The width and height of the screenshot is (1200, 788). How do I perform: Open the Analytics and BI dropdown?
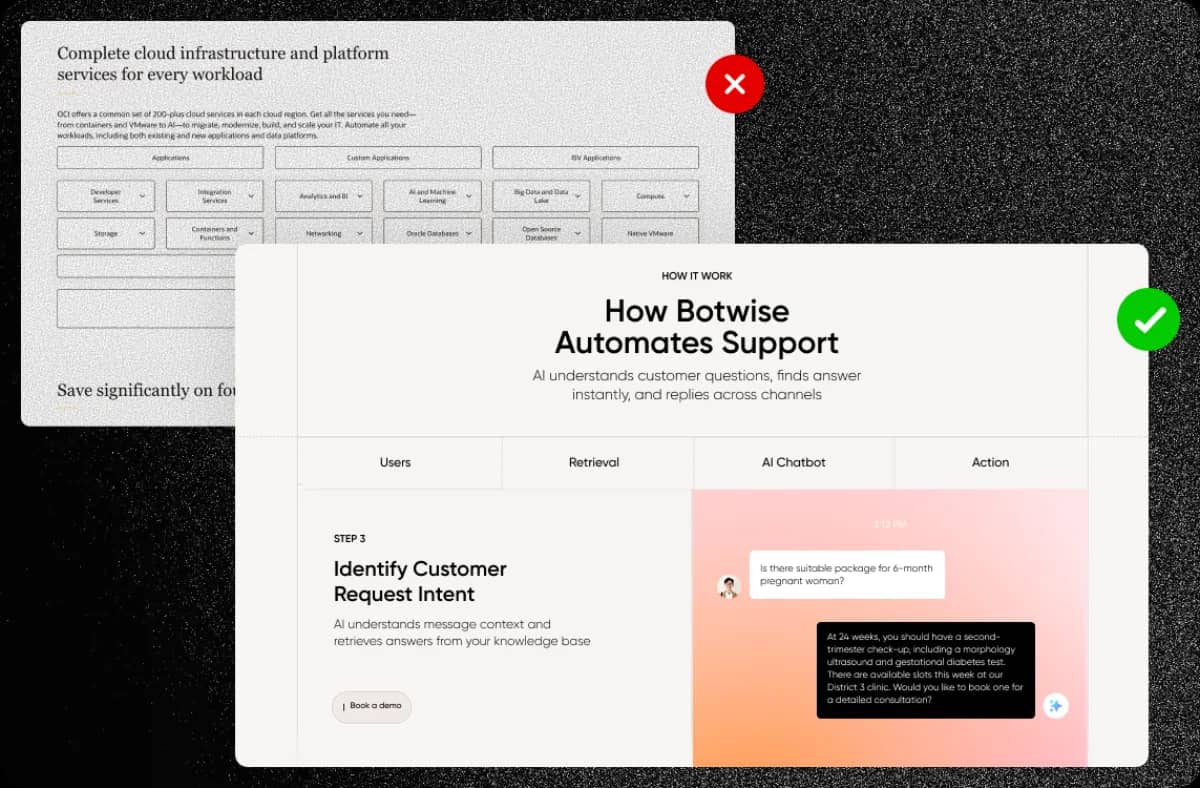323,196
